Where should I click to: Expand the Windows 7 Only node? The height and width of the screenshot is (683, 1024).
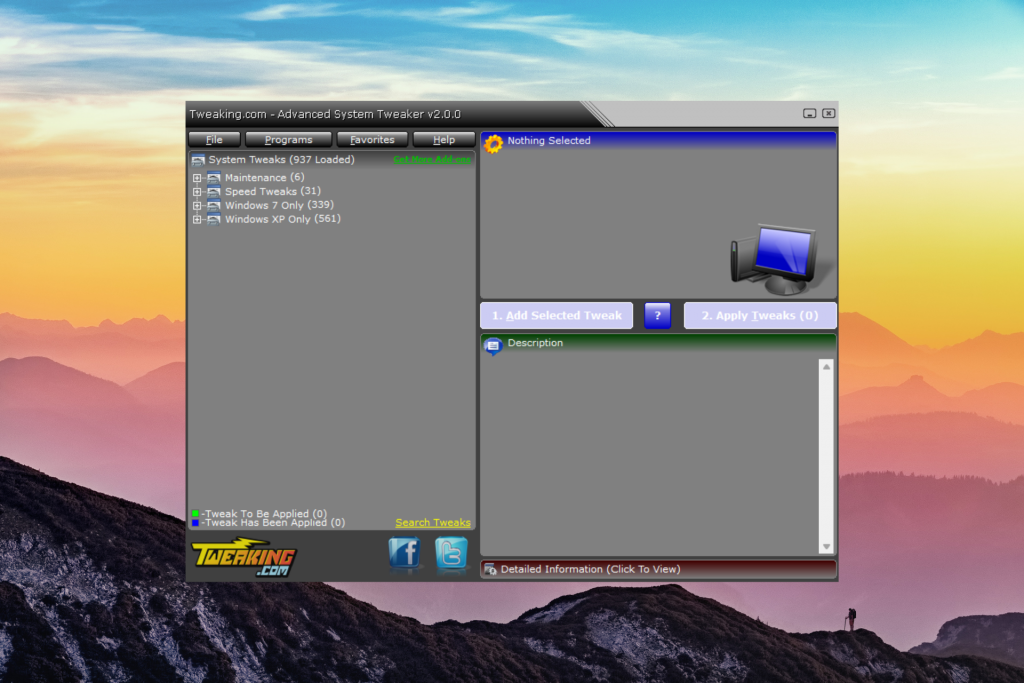(197, 206)
